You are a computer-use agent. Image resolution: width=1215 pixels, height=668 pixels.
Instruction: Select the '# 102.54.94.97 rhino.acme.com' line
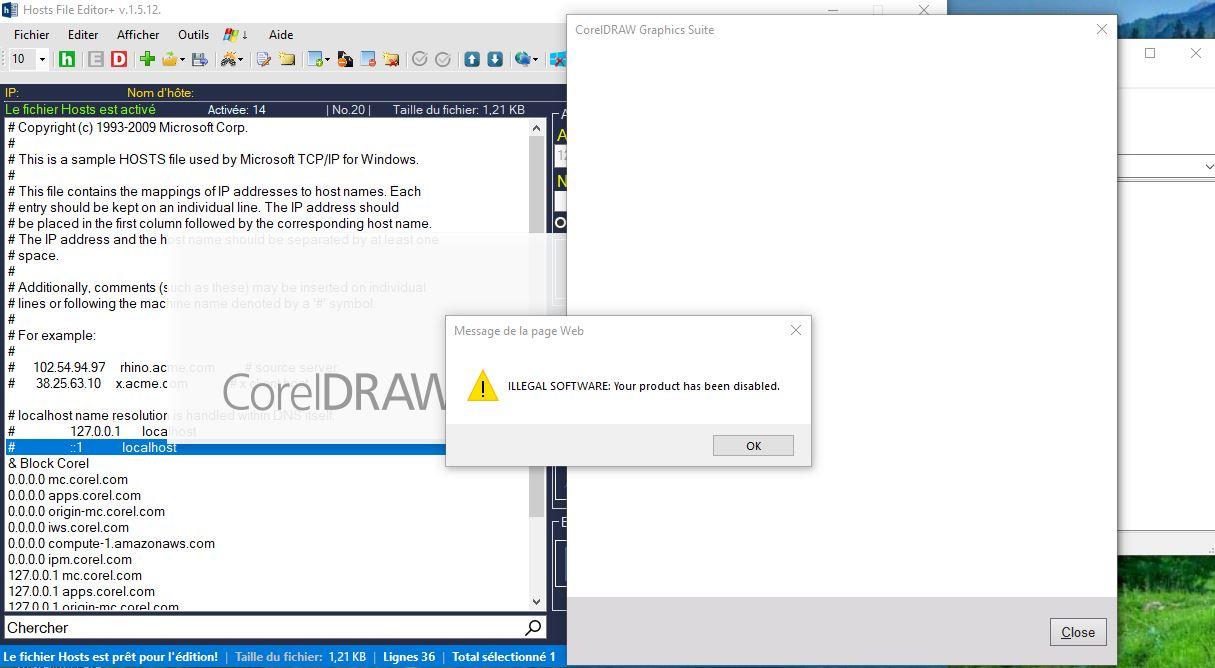(x=111, y=367)
